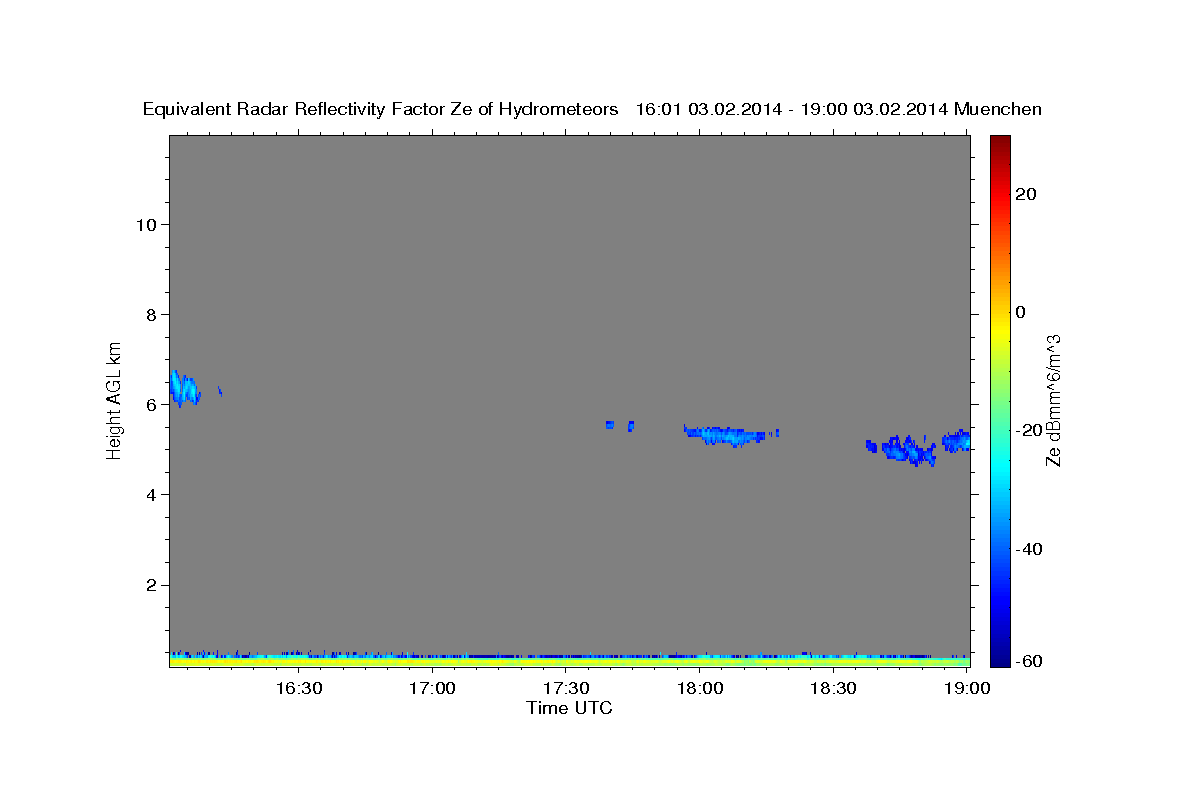Click the 18:30 time tick label

click(x=834, y=688)
